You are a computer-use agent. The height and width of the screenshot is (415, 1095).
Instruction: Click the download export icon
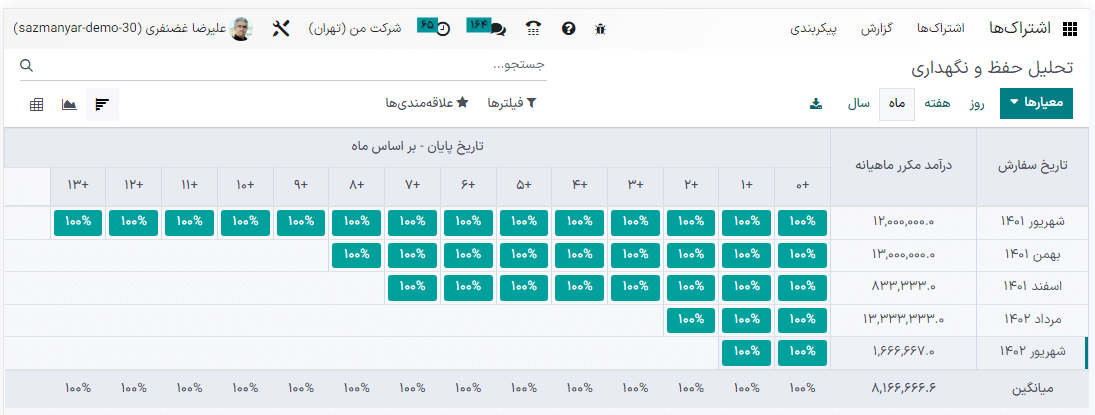point(816,103)
